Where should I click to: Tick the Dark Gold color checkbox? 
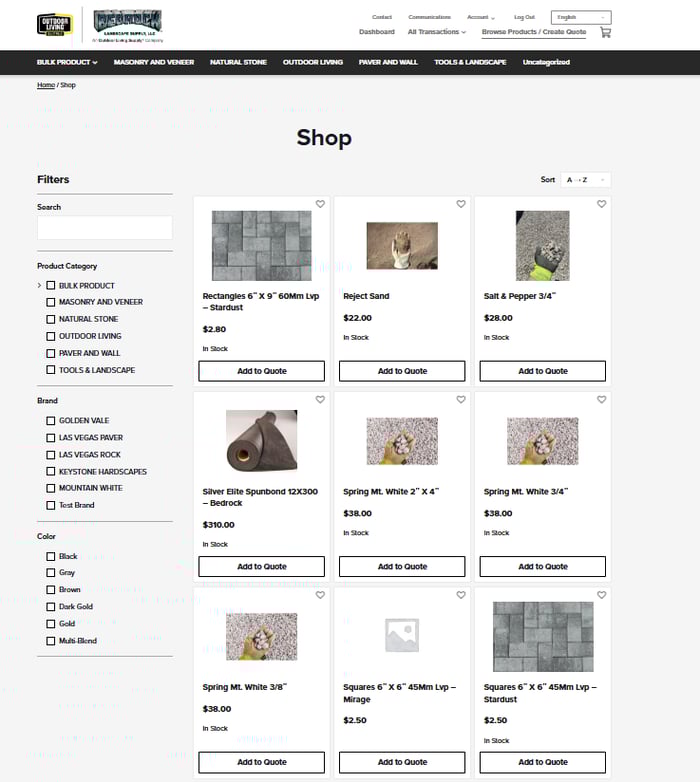(51, 607)
